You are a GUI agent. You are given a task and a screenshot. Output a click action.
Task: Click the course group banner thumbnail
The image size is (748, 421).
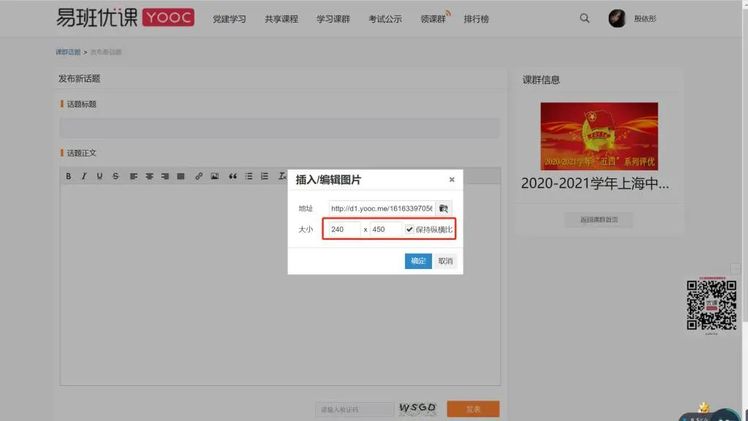tap(598, 136)
